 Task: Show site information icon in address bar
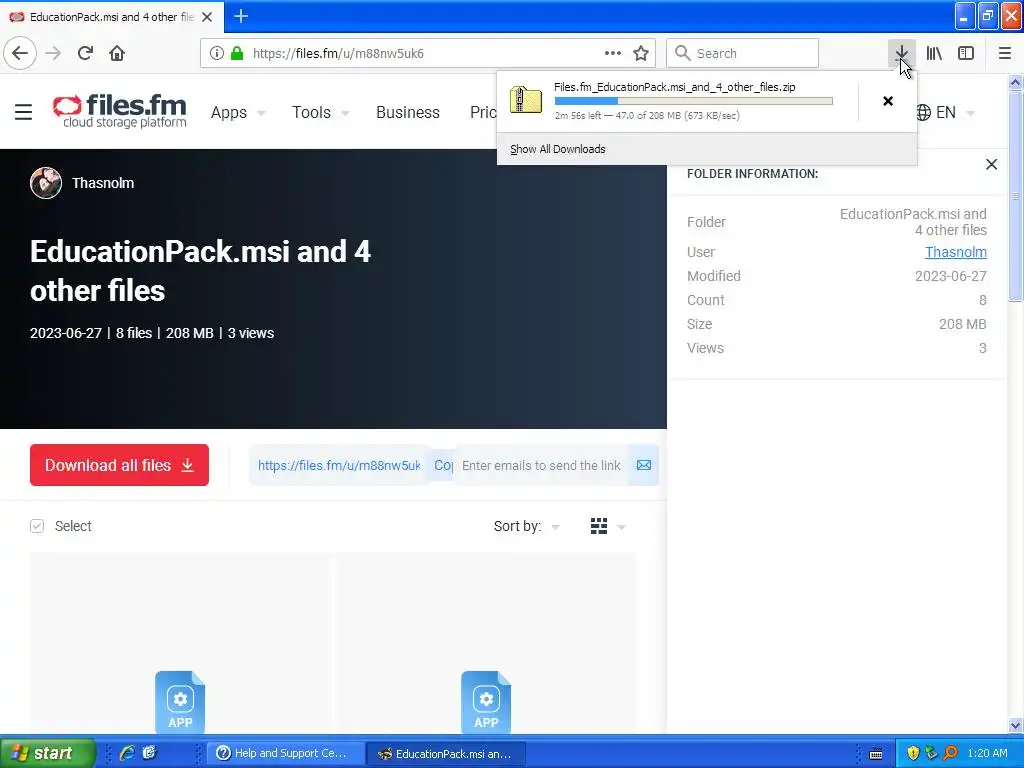click(217, 53)
